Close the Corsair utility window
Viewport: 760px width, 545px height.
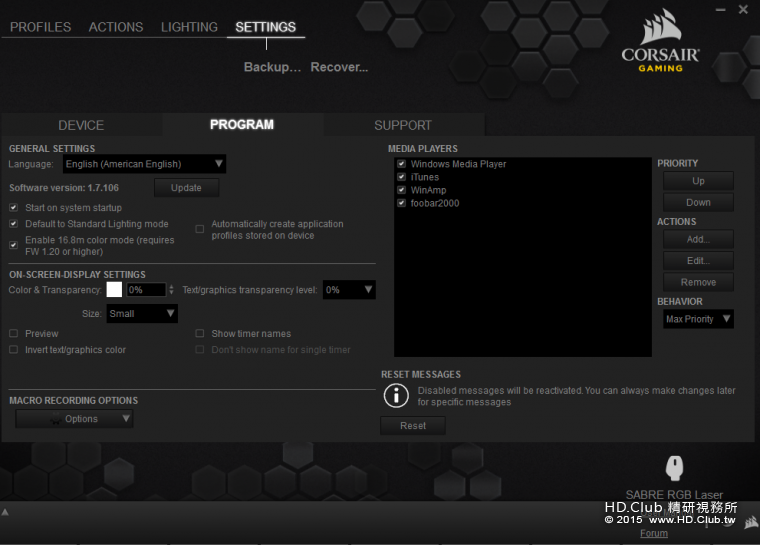pos(743,9)
